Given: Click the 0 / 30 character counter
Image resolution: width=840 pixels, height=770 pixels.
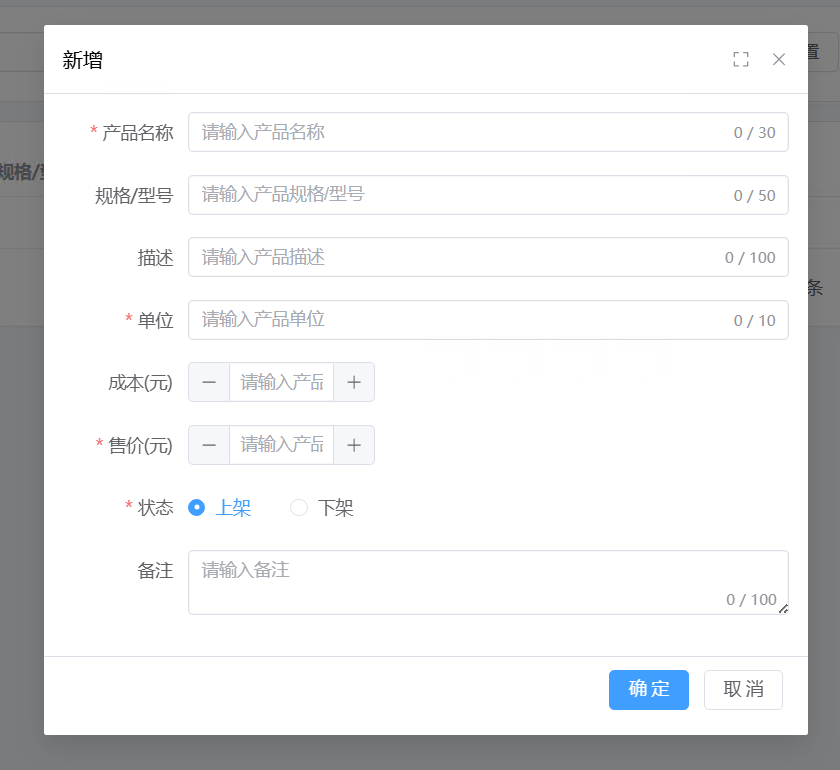Looking at the screenshot, I should click(x=754, y=132).
